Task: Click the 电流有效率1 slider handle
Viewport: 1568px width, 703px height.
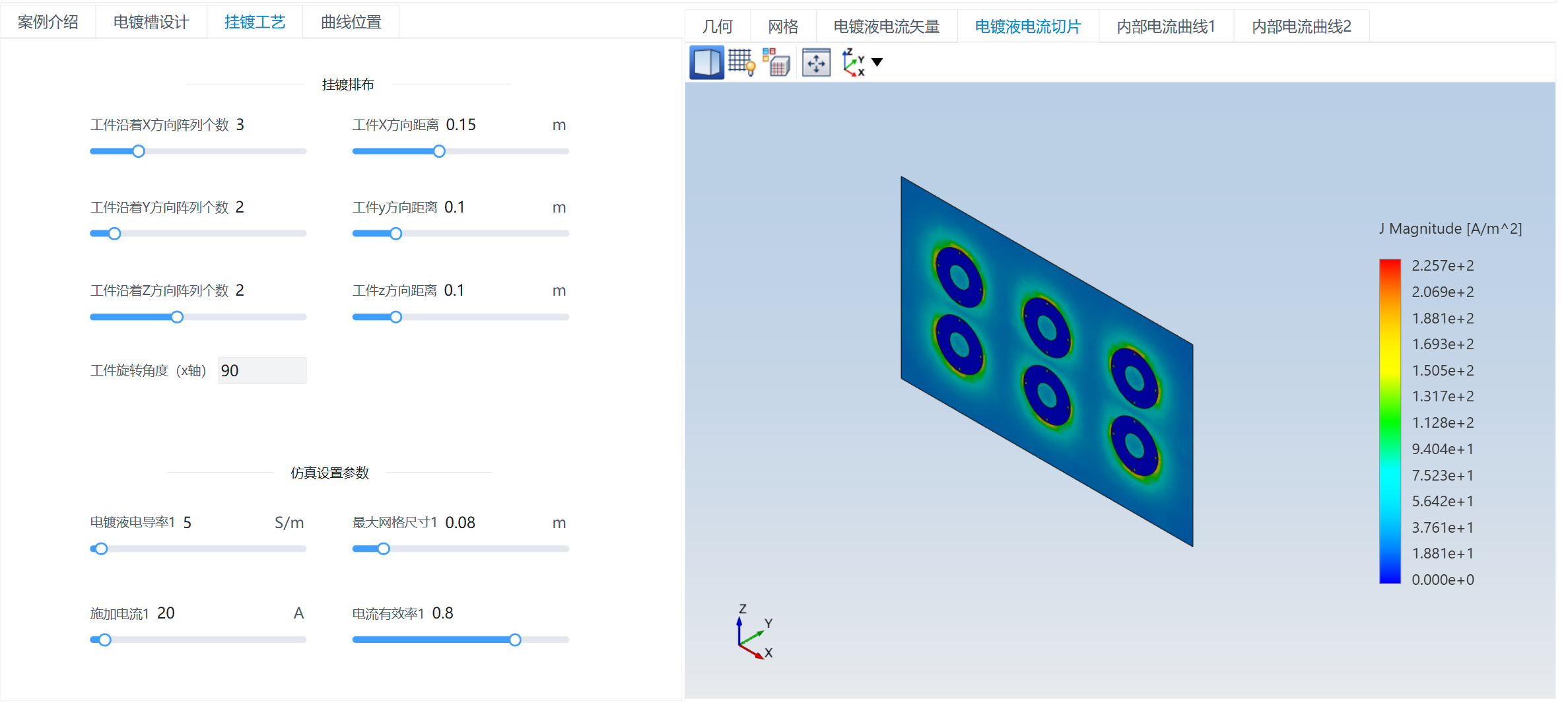Action: 515,640
